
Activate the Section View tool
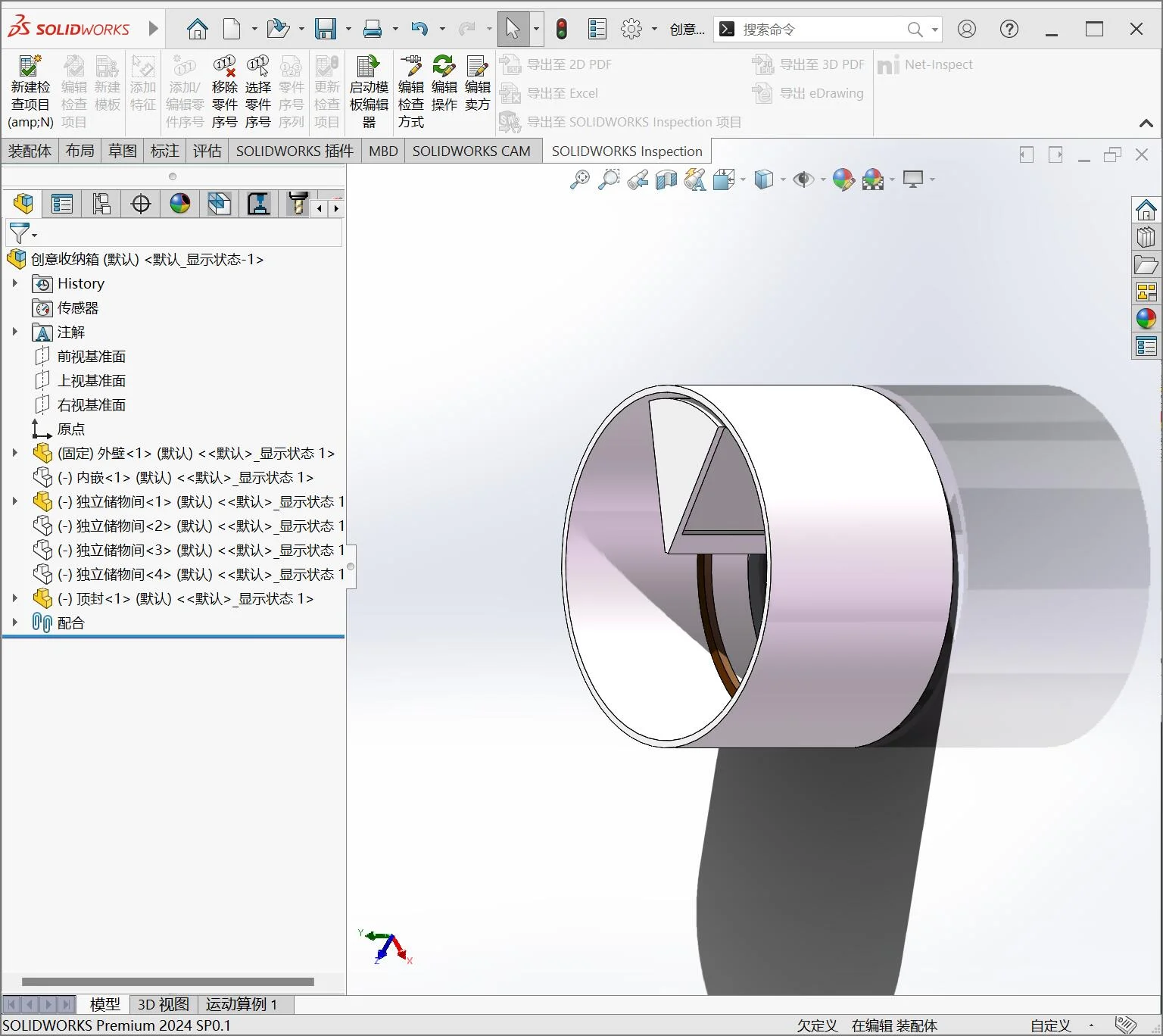pos(666,179)
